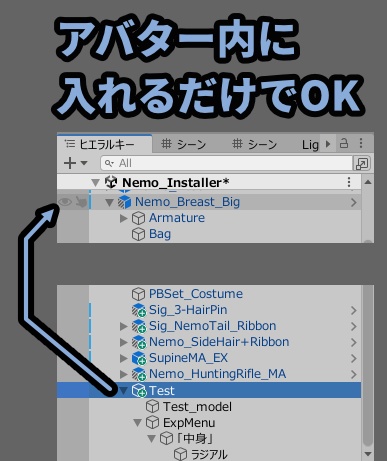
Task: Click the Sig_3-HairPin prefab icon
Action: pyautogui.click(x=139, y=310)
